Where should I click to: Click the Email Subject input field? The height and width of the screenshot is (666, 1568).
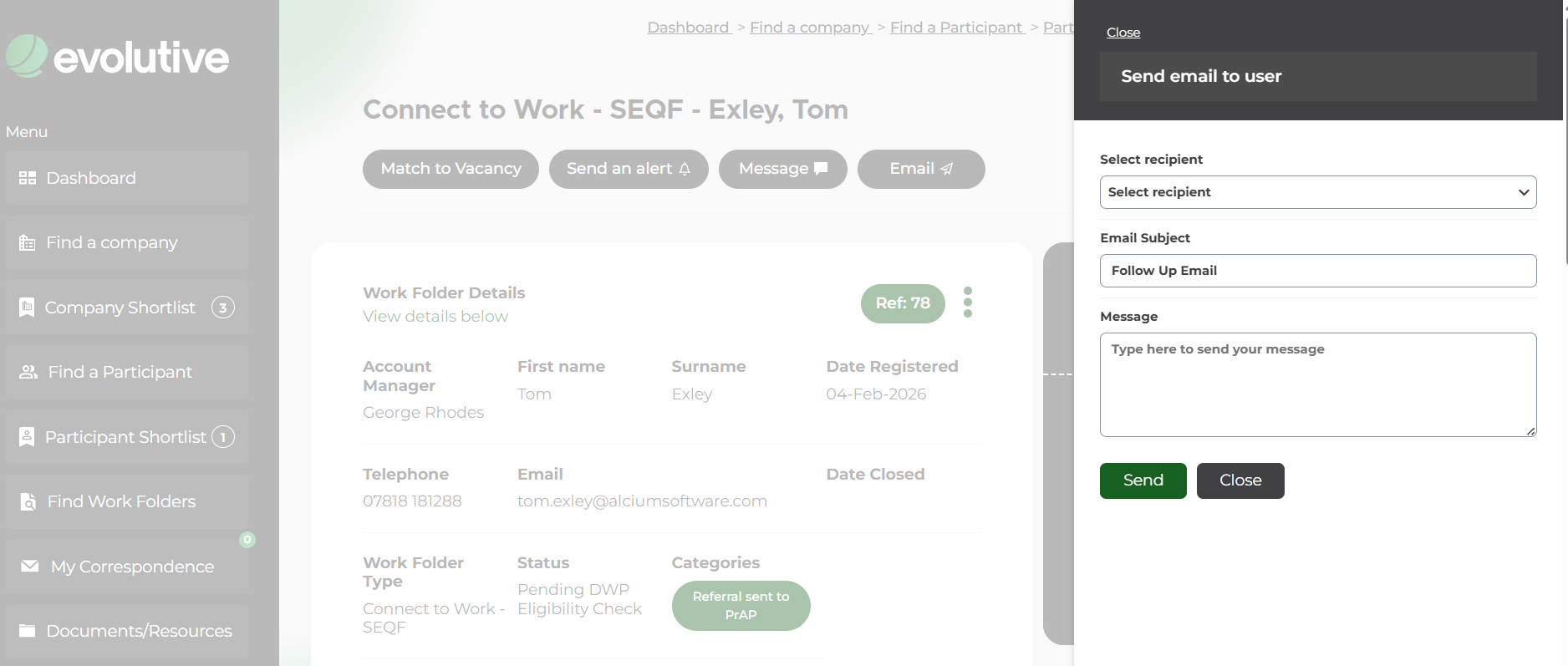pyautogui.click(x=1317, y=271)
